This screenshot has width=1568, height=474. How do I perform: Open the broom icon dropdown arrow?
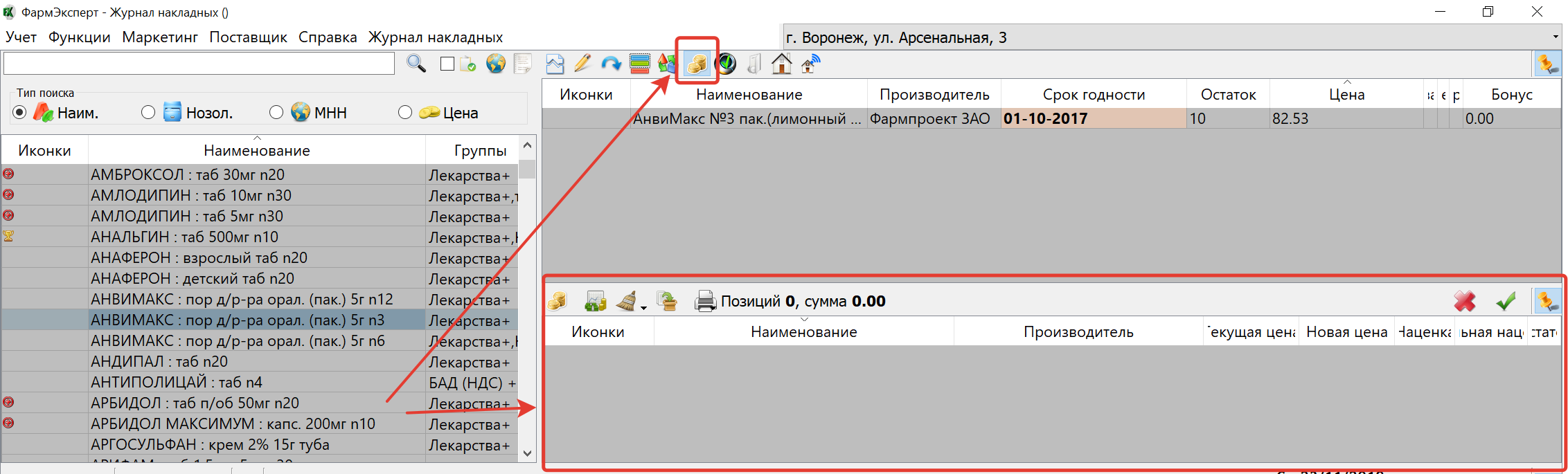pyautogui.click(x=644, y=307)
